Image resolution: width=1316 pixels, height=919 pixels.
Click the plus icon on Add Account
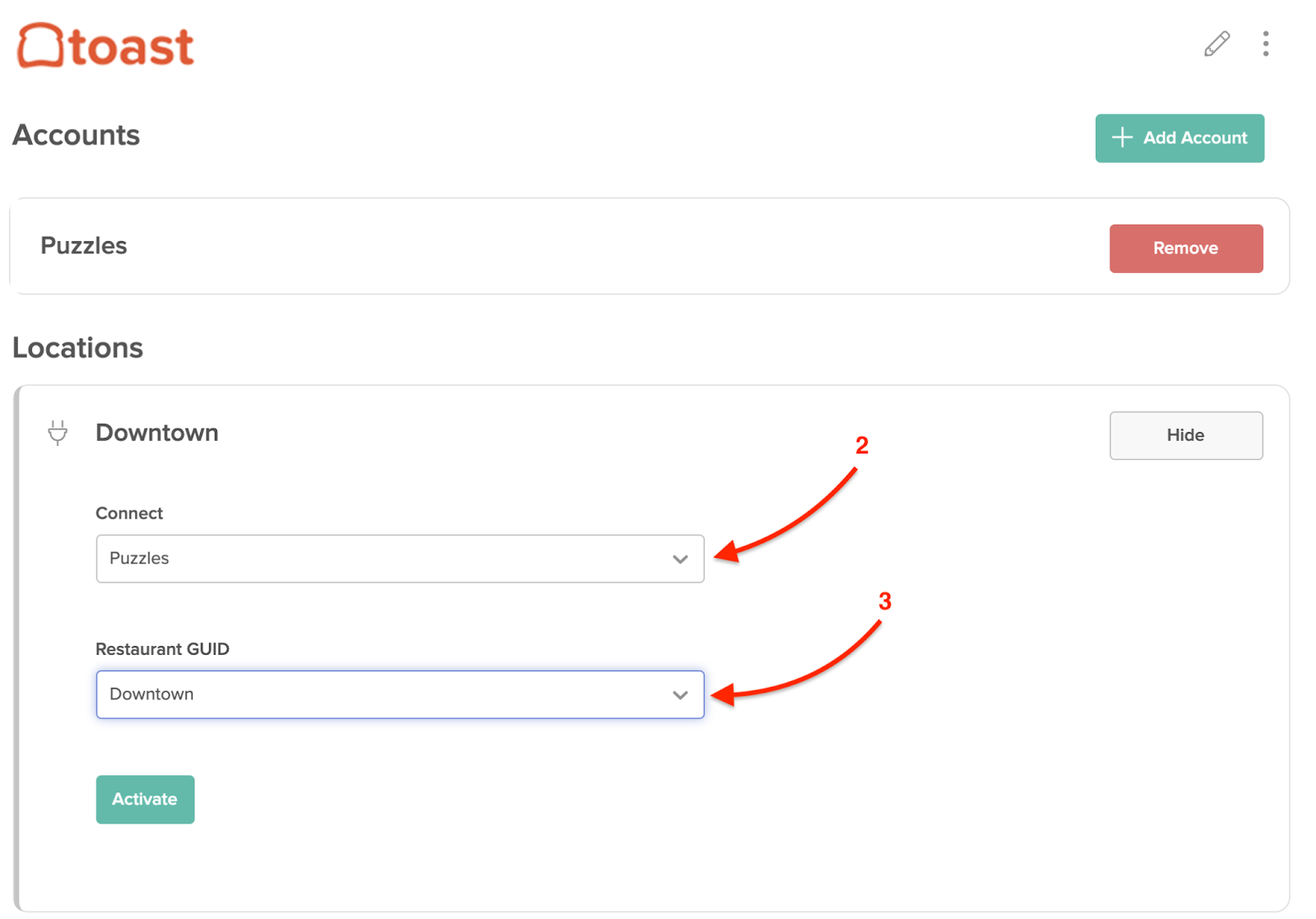pyautogui.click(x=1122, y=137)
